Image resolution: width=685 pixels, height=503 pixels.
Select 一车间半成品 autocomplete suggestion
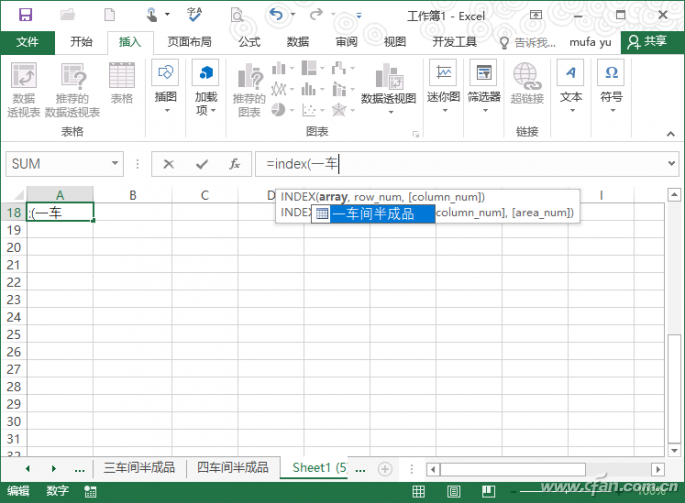373,214
